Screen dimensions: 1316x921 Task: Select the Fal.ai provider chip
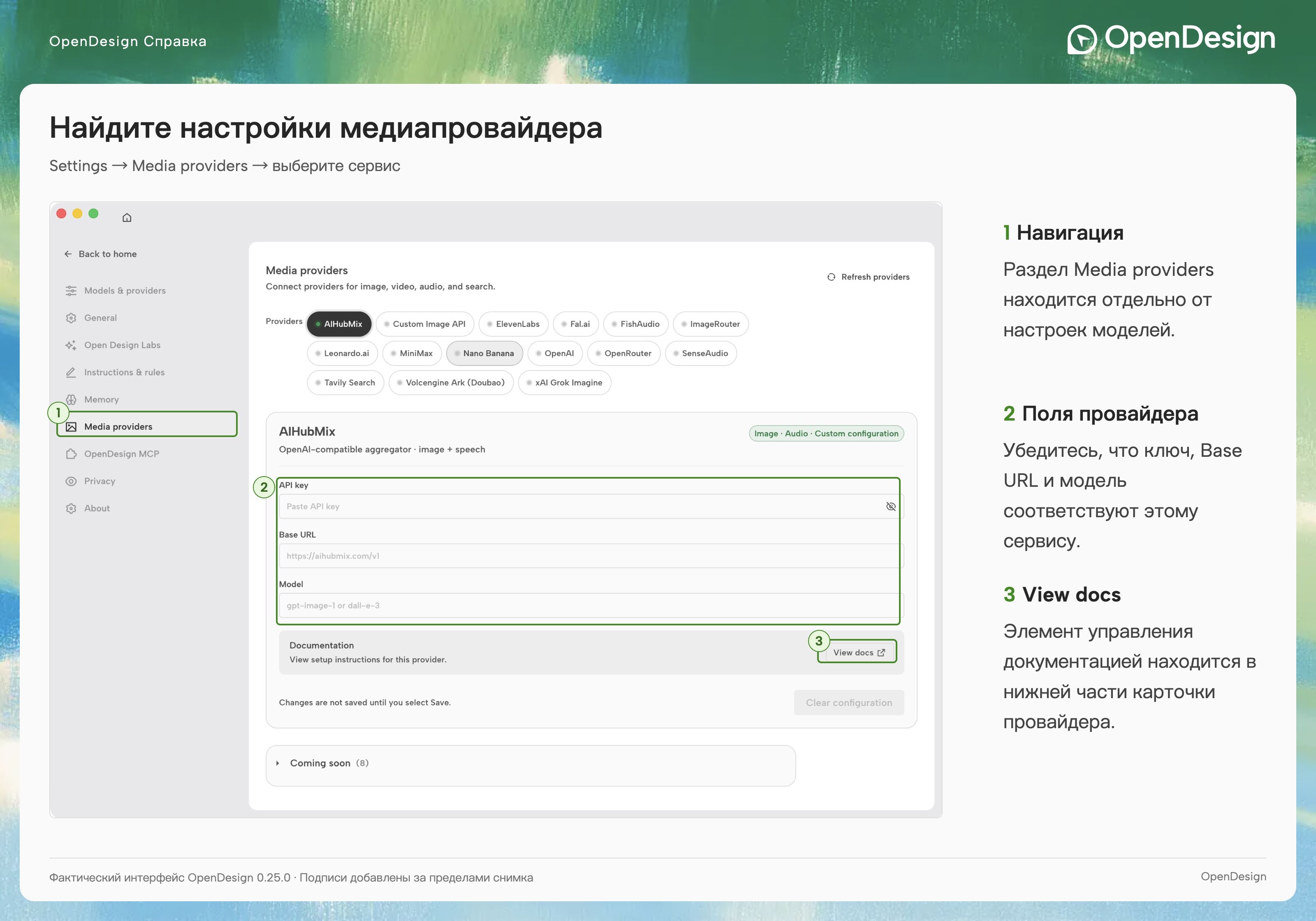(575, 324)
